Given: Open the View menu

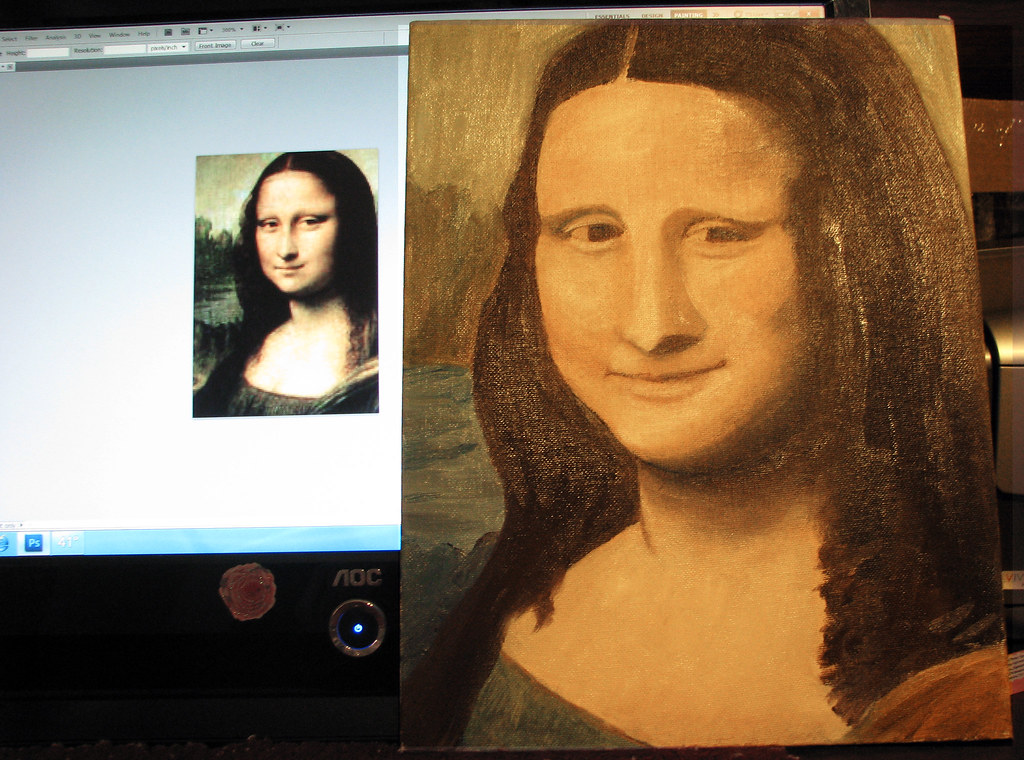Looking at the screenshot, I should (x=95, y=36).
